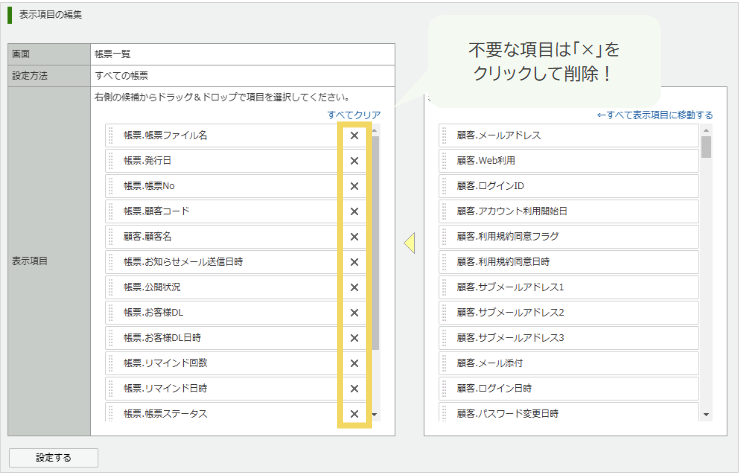Click すべてクリア link
Image resolution: width=741 pixels, height=475 pixels.
[354, 115]
